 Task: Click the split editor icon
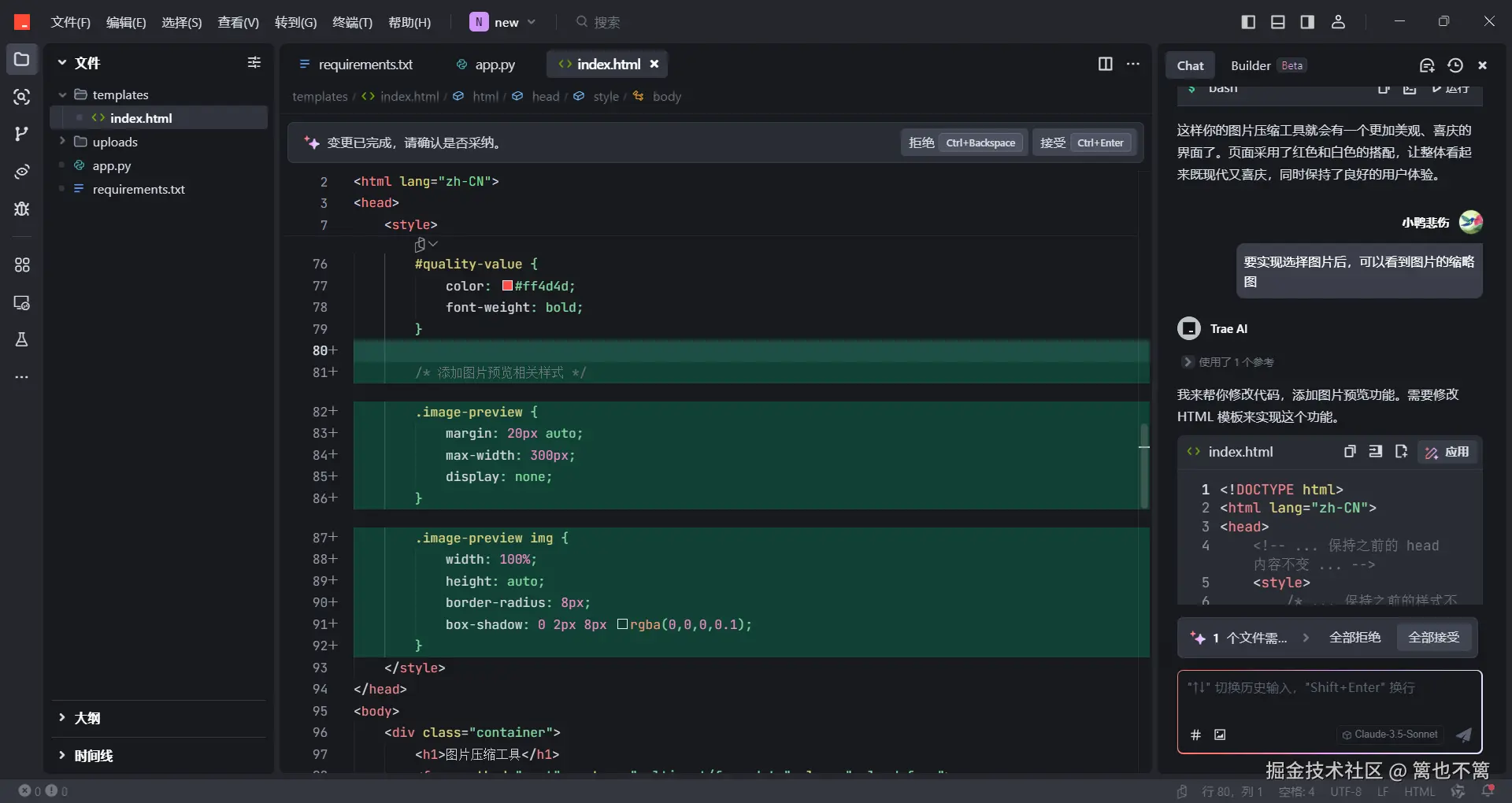coord(1105,64)
